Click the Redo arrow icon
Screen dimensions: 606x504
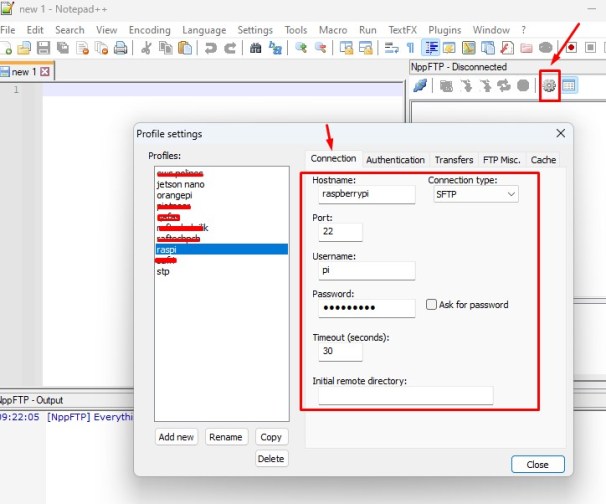click(x=230, y=48)
